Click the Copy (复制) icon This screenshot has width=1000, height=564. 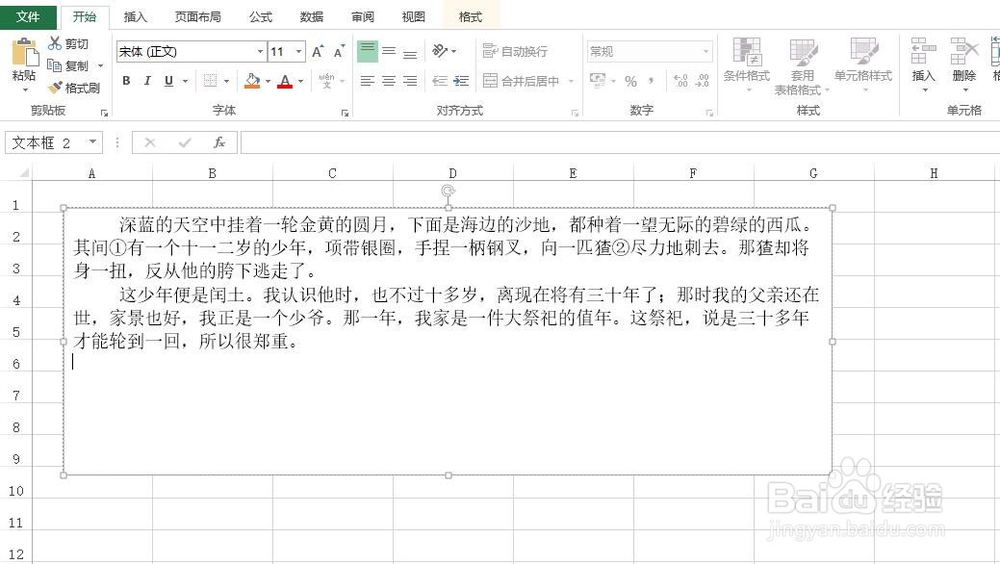pos(55,65)
